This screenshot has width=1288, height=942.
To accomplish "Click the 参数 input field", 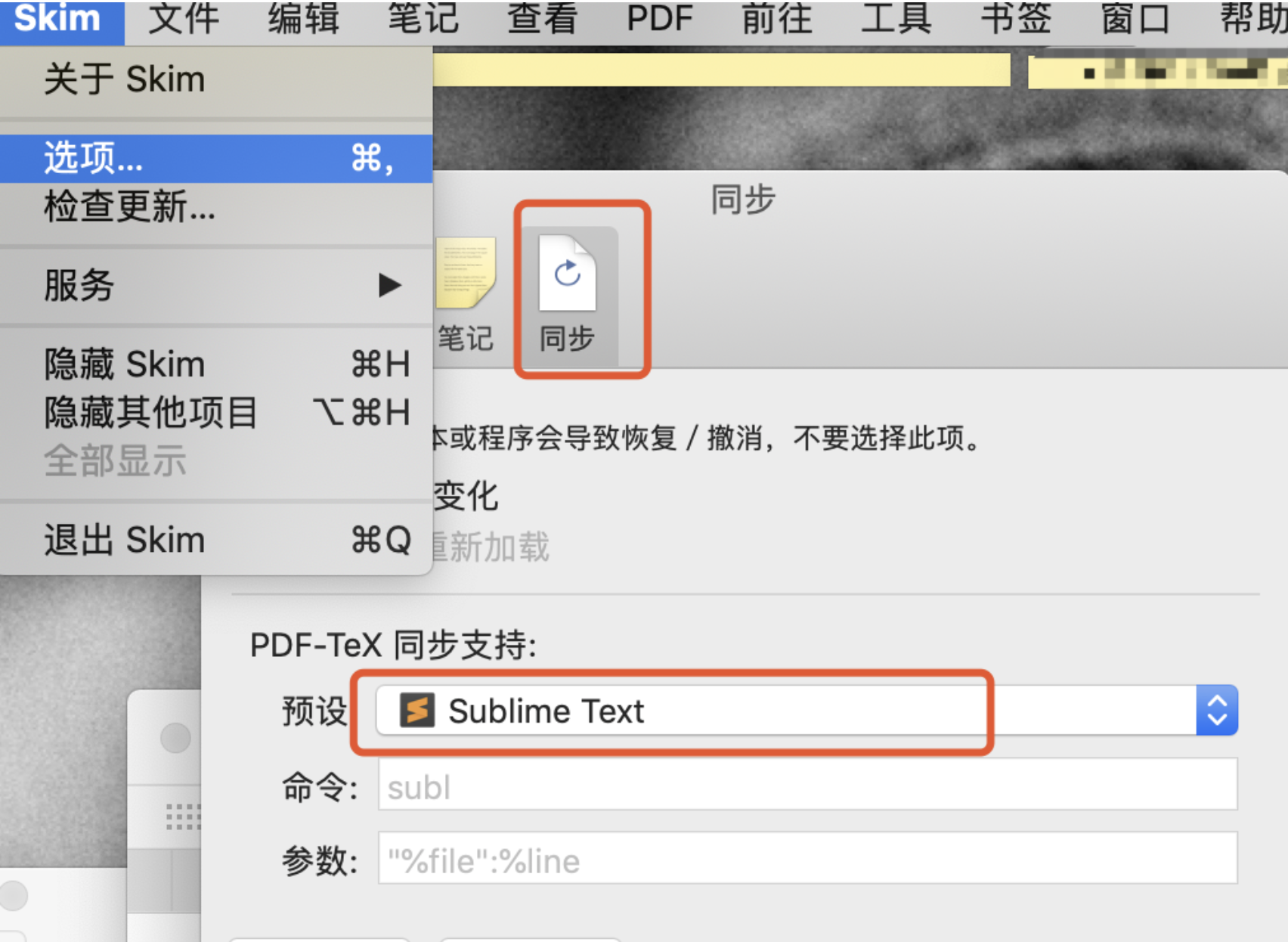I will point(807,858).
